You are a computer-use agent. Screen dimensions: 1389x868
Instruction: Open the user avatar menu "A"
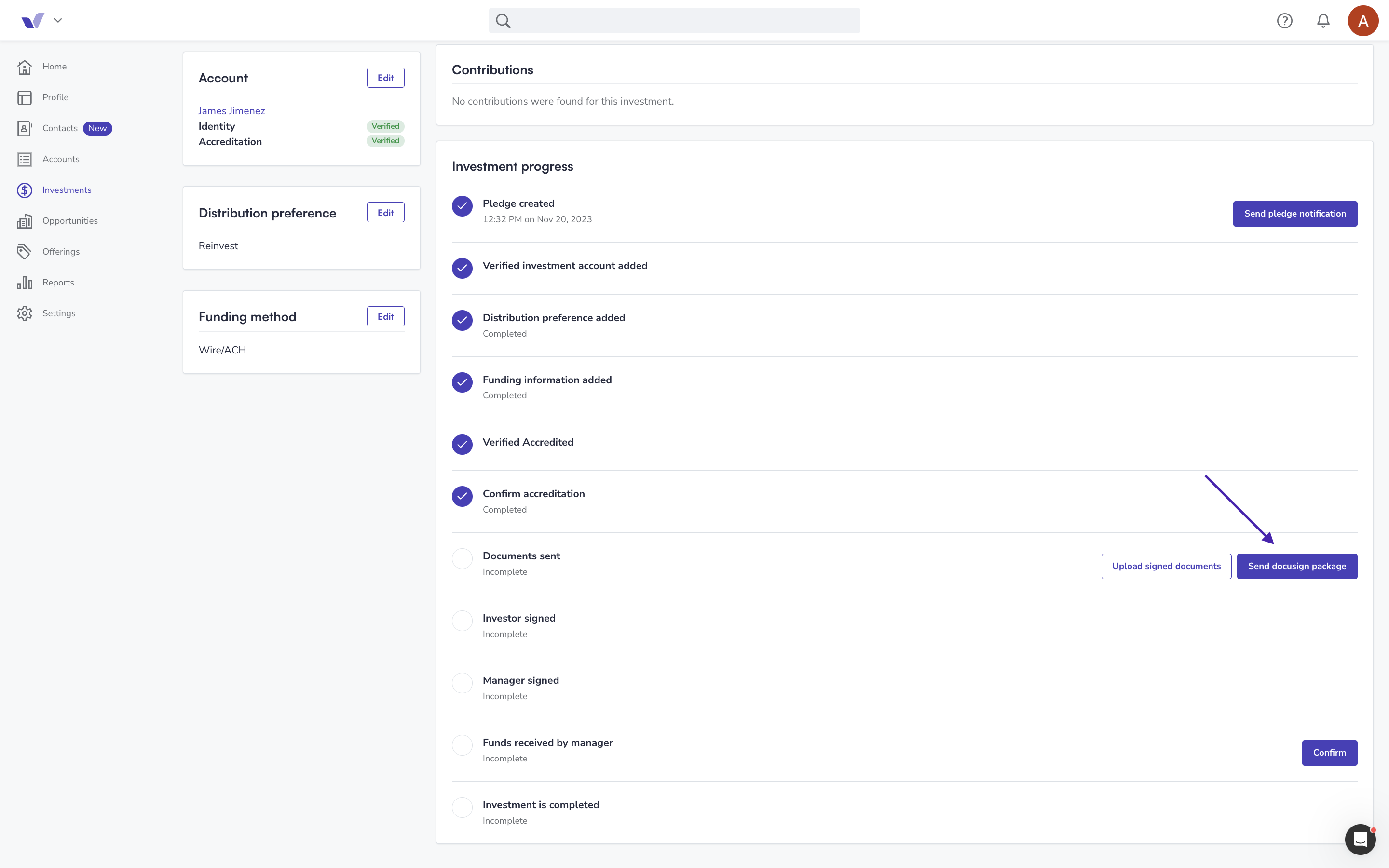pyautogui.click(x=1363, y=21)
